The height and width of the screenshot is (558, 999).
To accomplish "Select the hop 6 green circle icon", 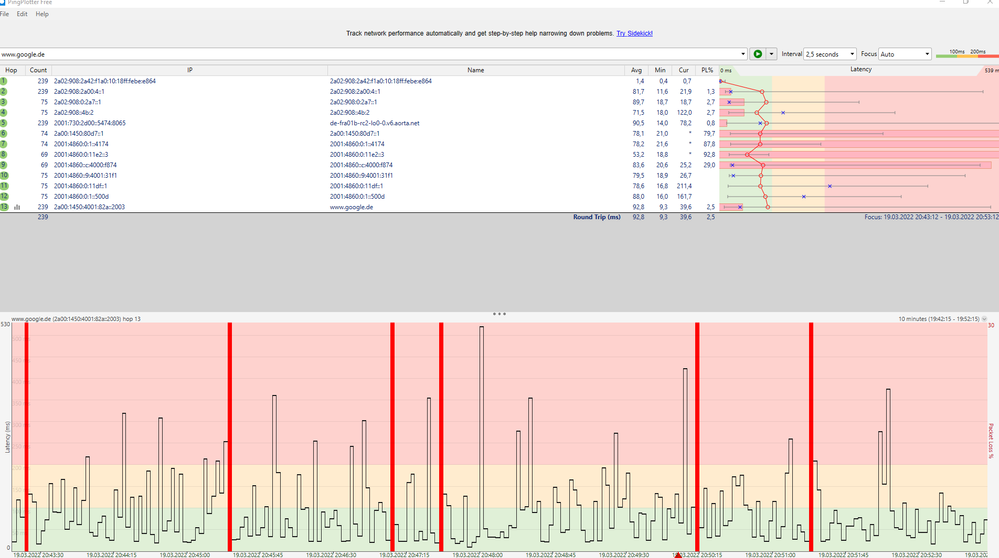I will [4, 134].
